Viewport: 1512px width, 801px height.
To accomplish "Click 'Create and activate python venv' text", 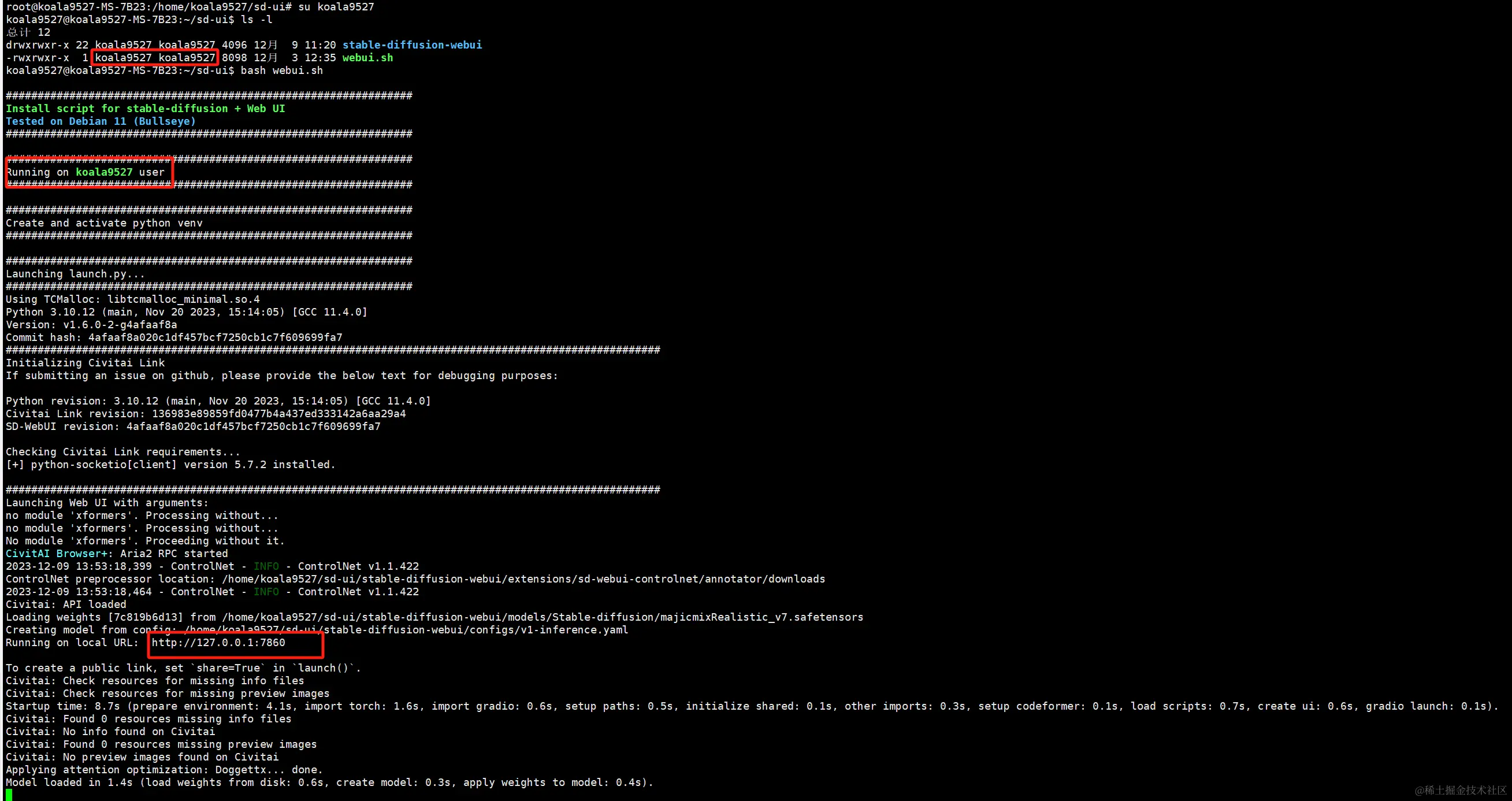I will 104,223.
